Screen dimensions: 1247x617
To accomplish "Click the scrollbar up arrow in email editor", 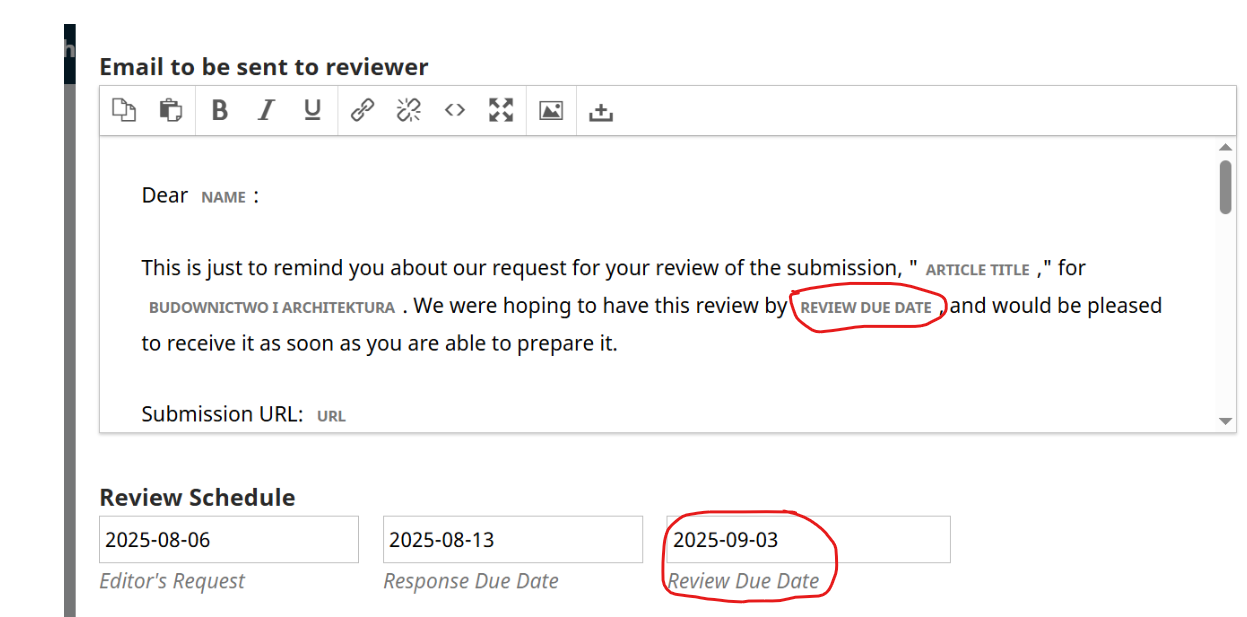I will (x=1226, y=148).
